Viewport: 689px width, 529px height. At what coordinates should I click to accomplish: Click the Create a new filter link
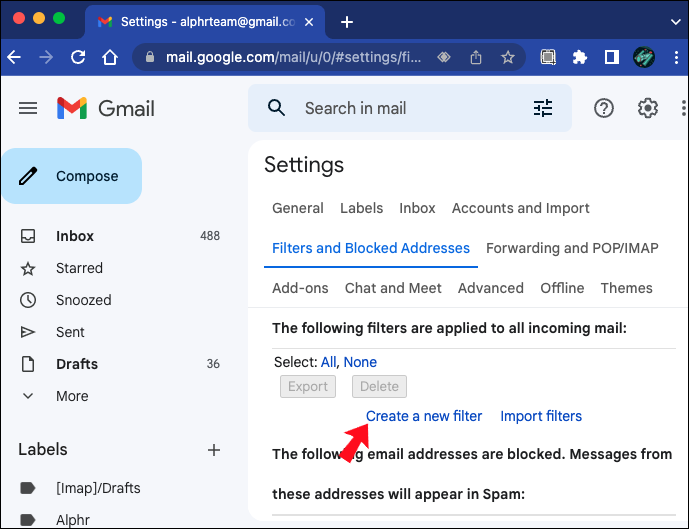click(x=424, y=416)
